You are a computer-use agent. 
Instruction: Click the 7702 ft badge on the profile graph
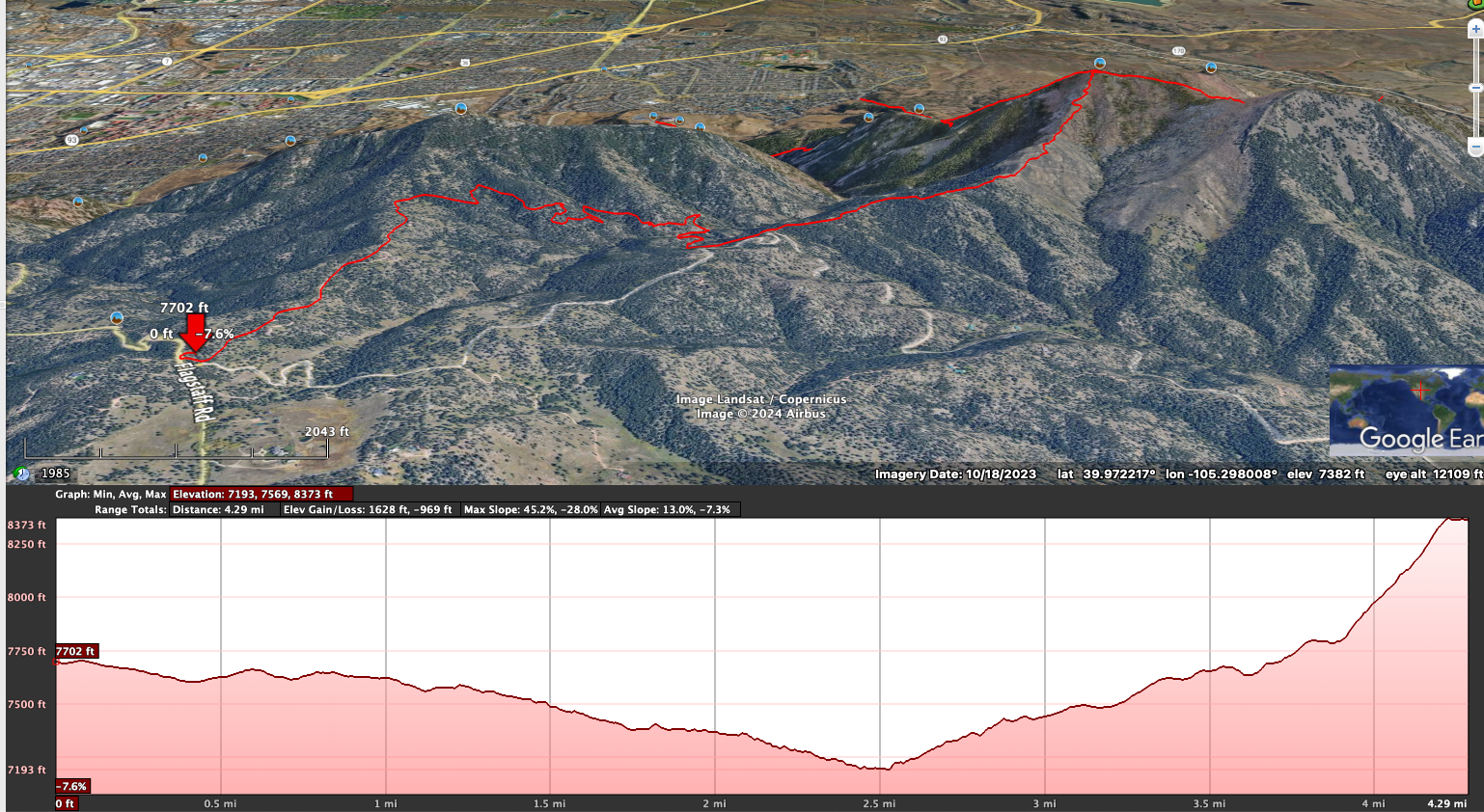pyautogui.click(x=76, y=651)
